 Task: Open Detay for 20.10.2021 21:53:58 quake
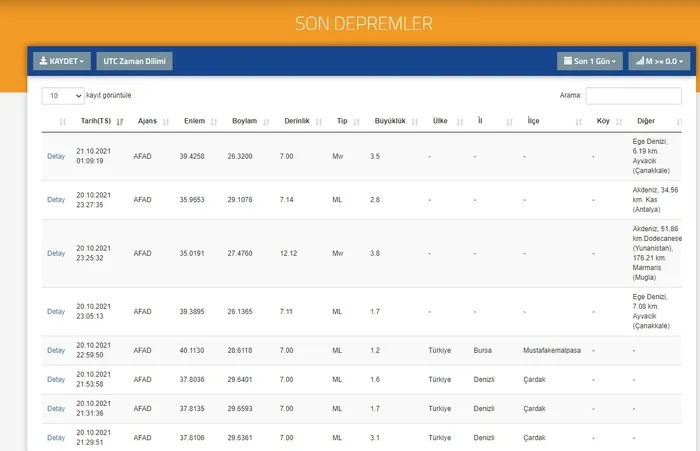(x=56, y=380)
